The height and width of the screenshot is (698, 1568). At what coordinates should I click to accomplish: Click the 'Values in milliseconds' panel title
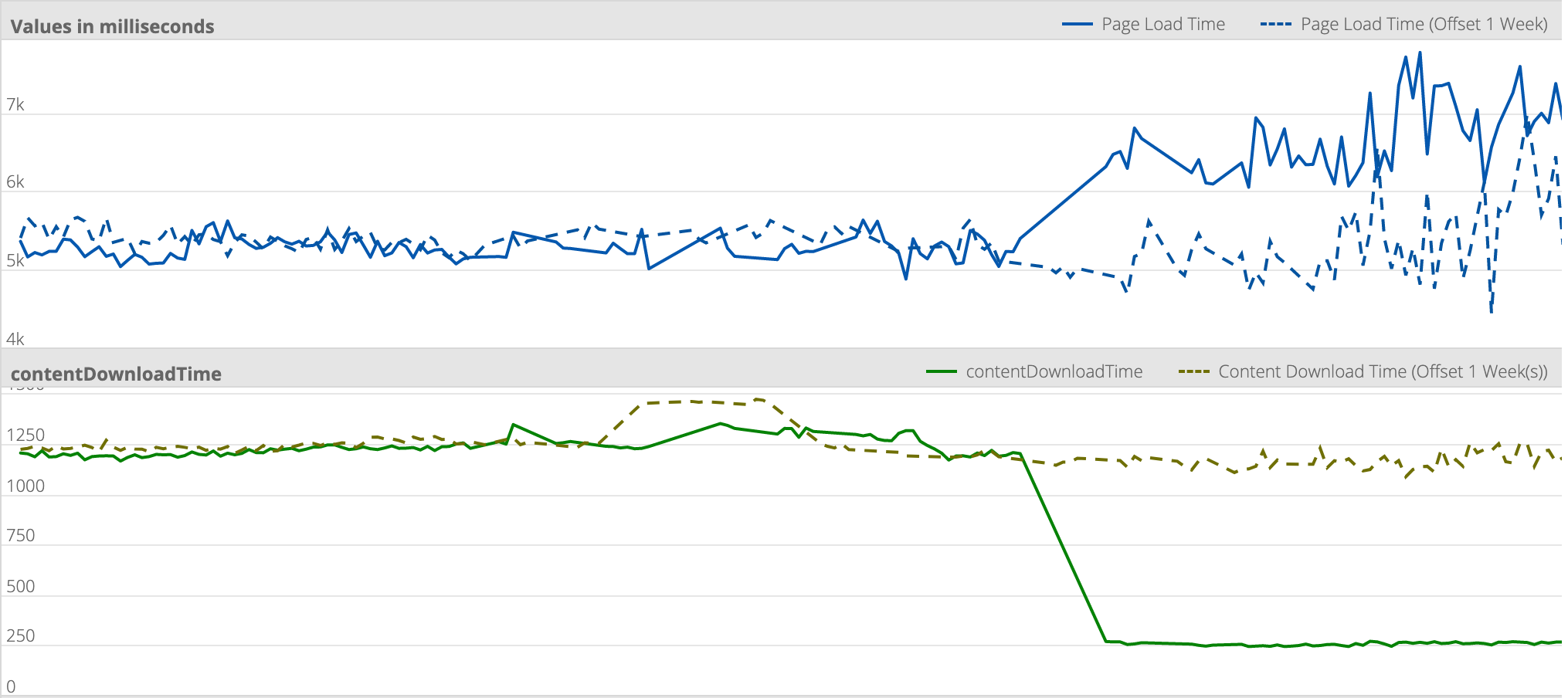113,27
